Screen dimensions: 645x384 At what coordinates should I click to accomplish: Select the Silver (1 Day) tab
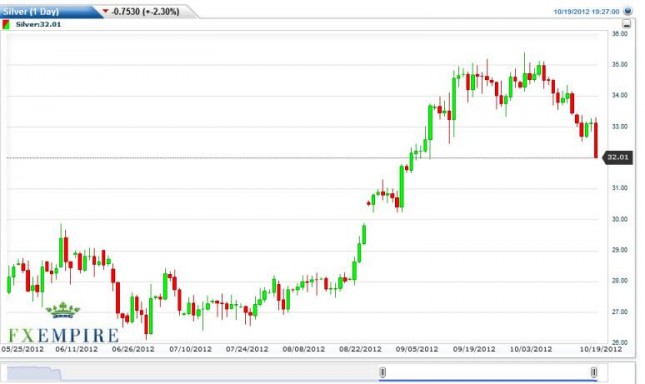point(31,11)
